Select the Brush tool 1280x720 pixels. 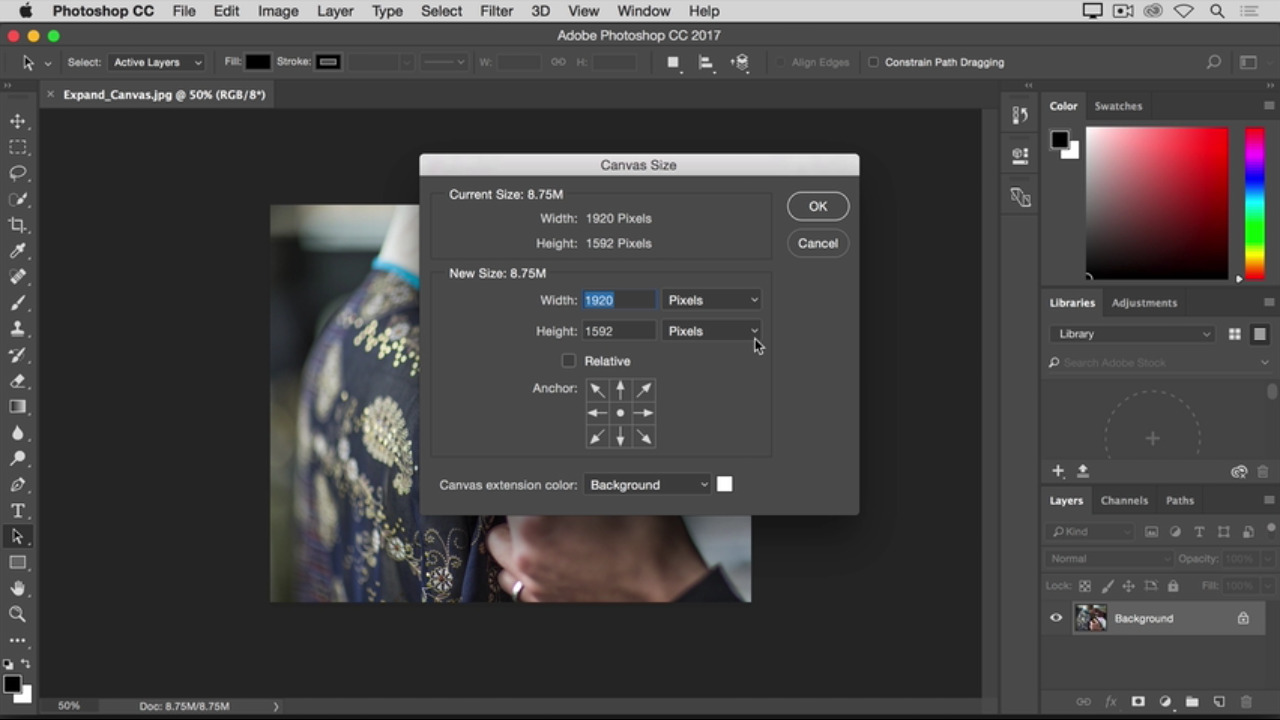18,303
